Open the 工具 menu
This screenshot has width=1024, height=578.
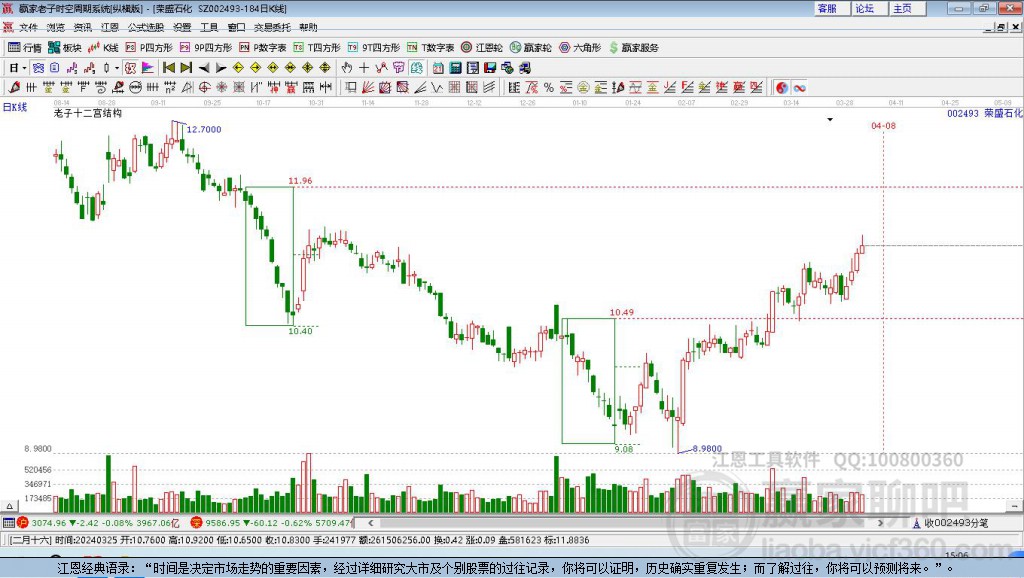pos(209,27)
